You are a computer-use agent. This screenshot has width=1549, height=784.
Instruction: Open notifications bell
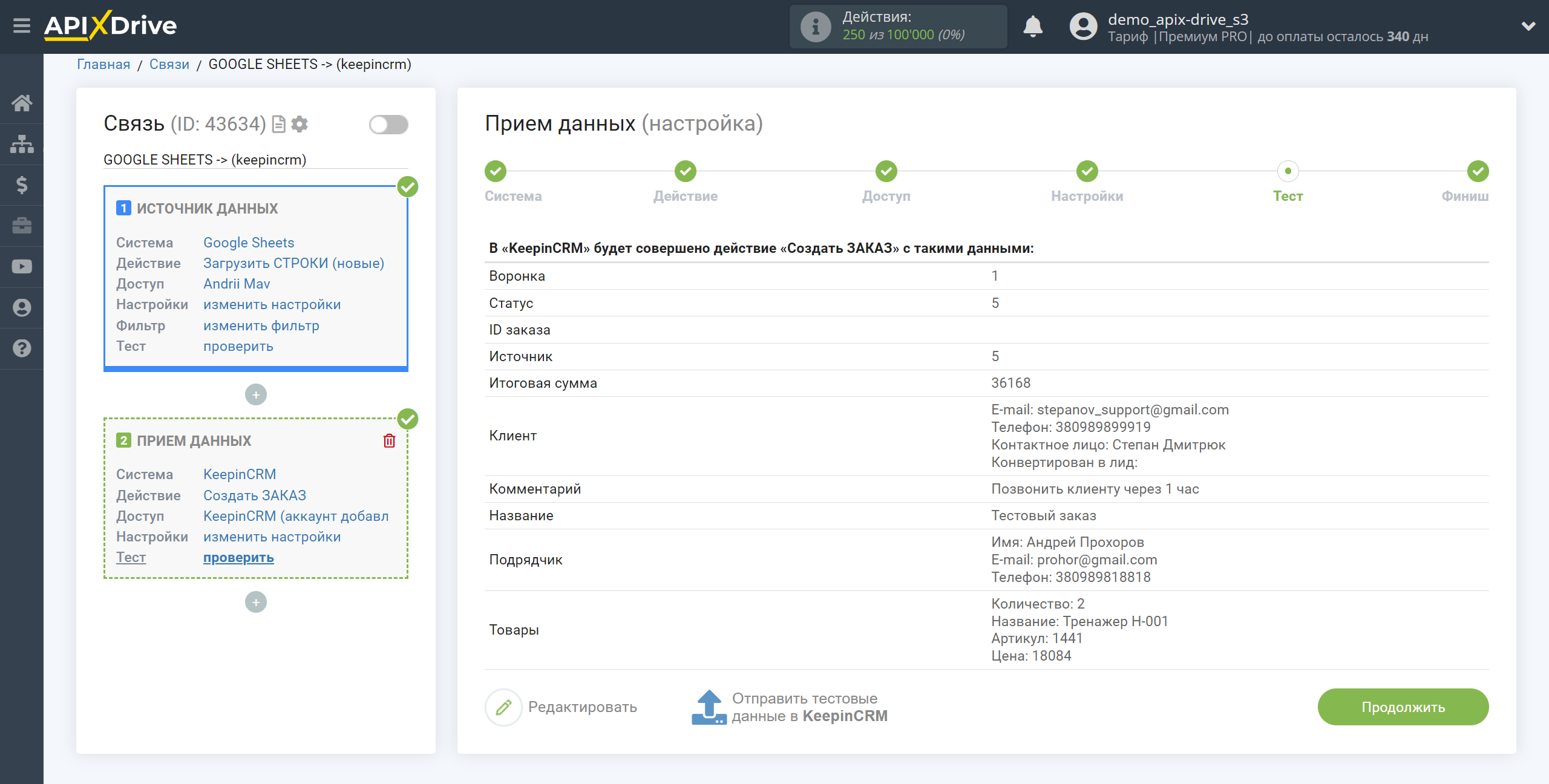[x=1033, y=27]
